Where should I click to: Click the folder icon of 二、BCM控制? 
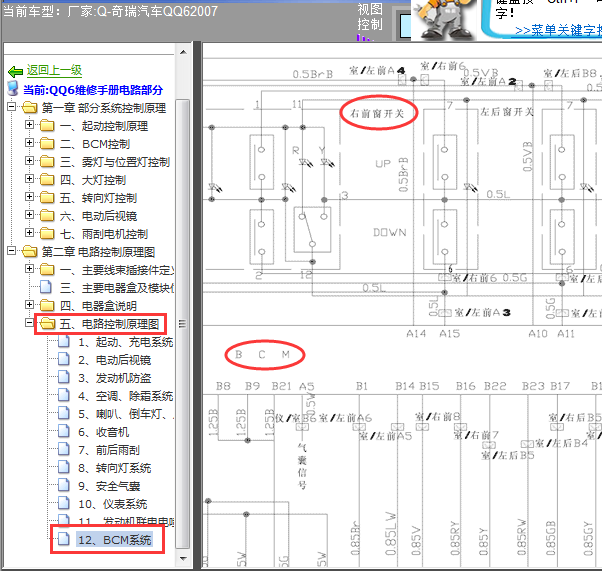47,143
